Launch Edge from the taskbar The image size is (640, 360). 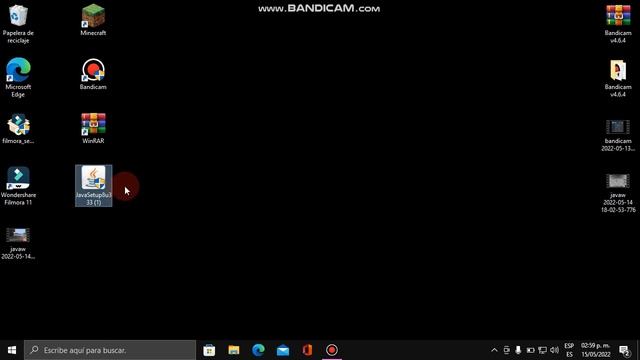(x=258, y=350)
